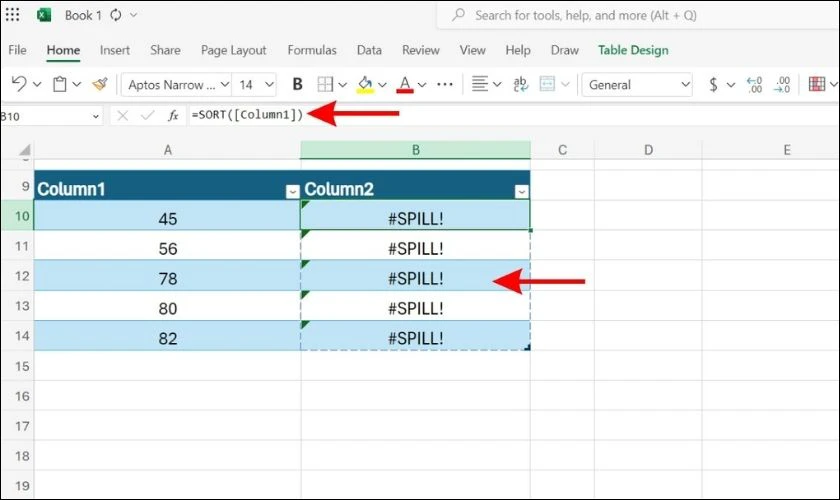Expand the Merge cells dropdown arrow

[565, 85]
